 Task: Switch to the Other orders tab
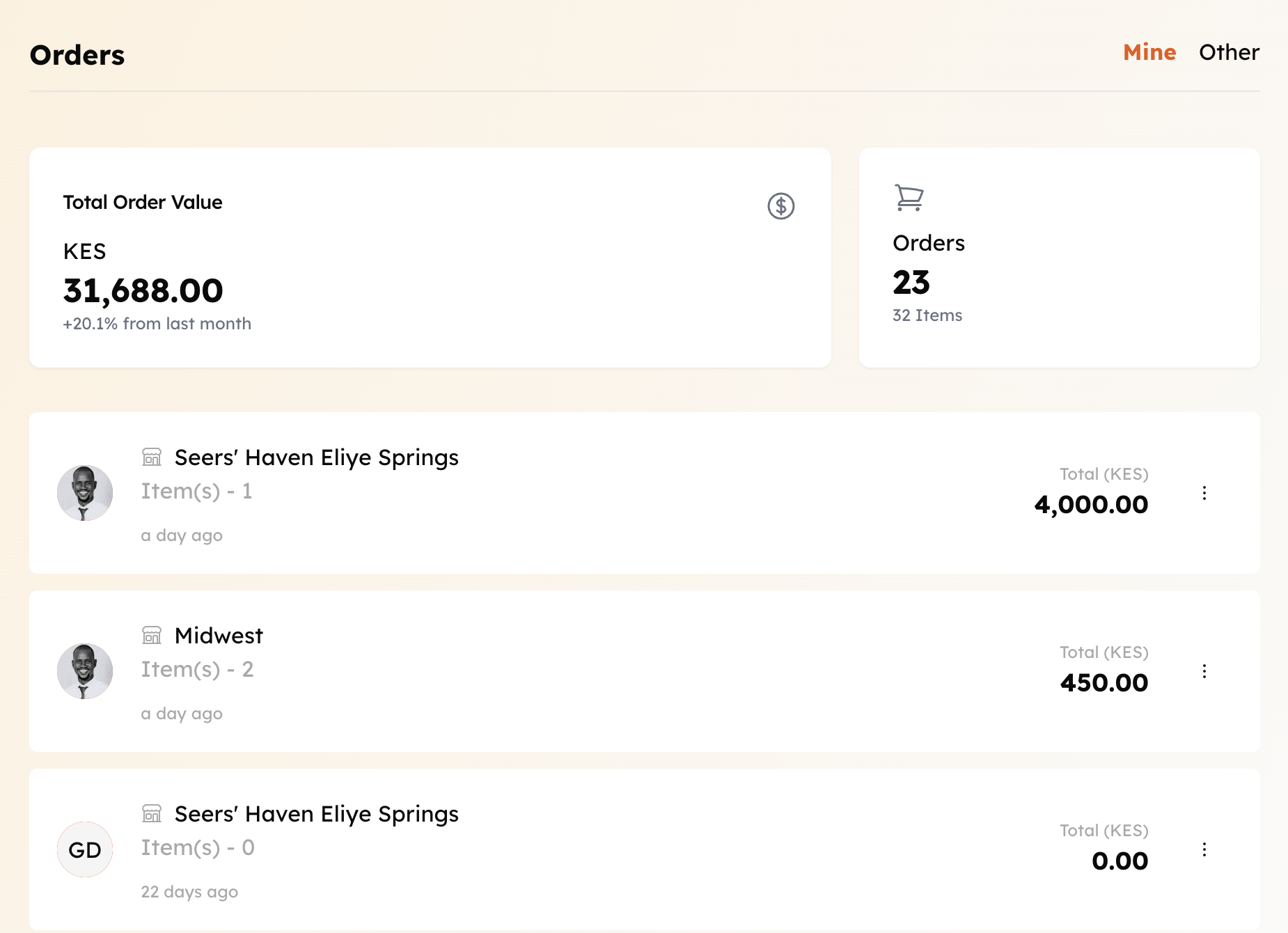pyautogui.click(x=1229, y=52)
